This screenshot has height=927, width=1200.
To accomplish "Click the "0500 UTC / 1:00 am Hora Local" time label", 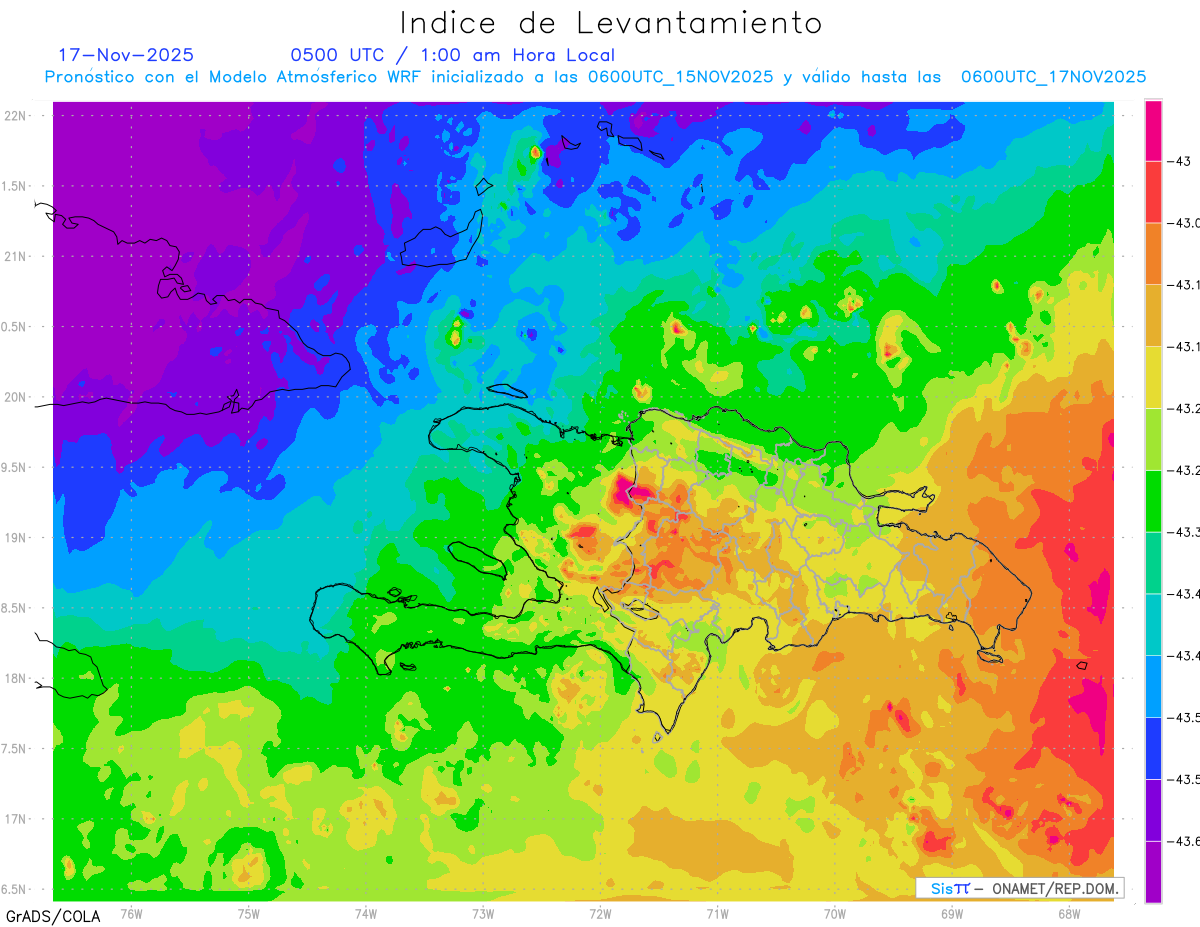I will pos(453,55).
